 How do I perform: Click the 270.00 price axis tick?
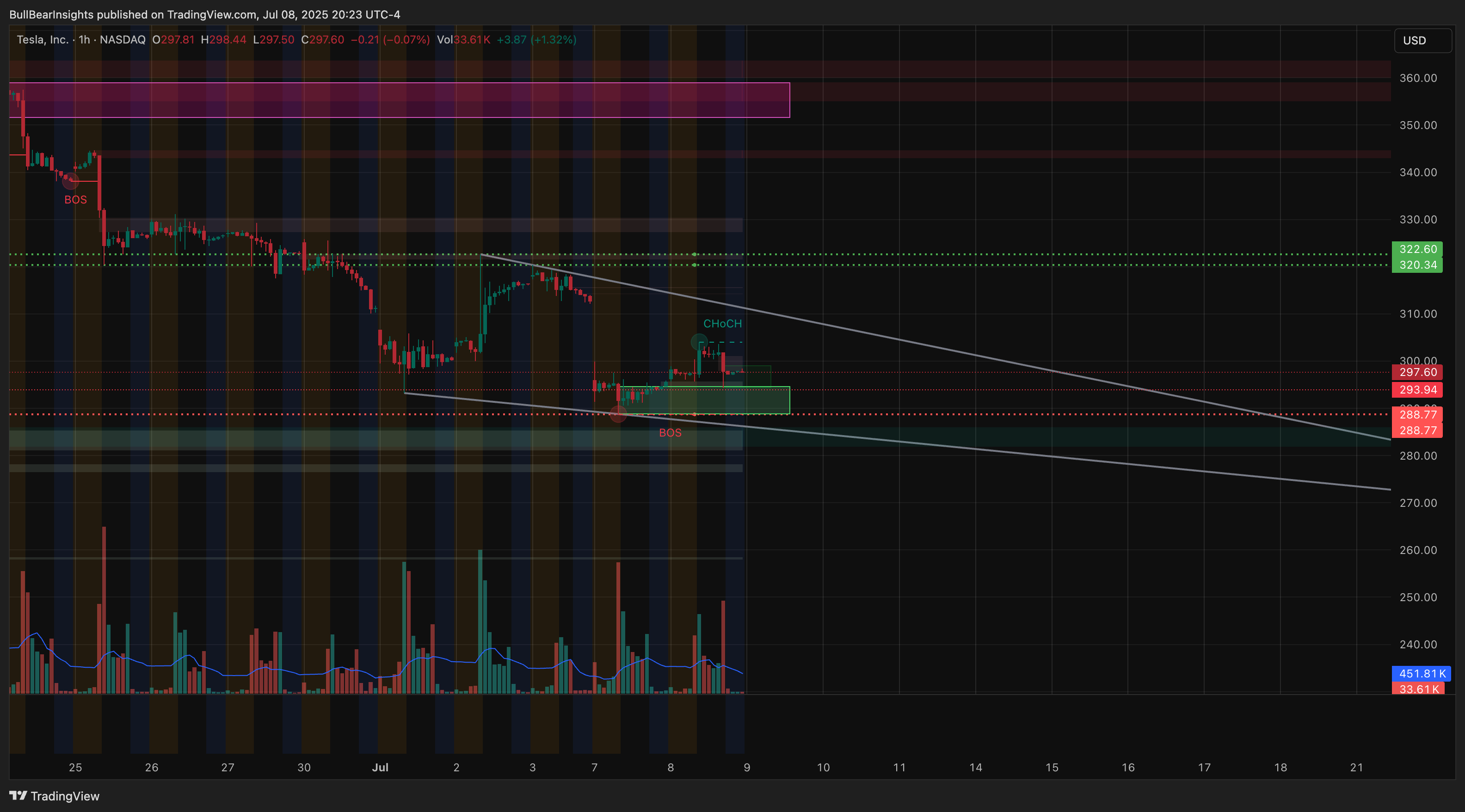click(1418, 503)
